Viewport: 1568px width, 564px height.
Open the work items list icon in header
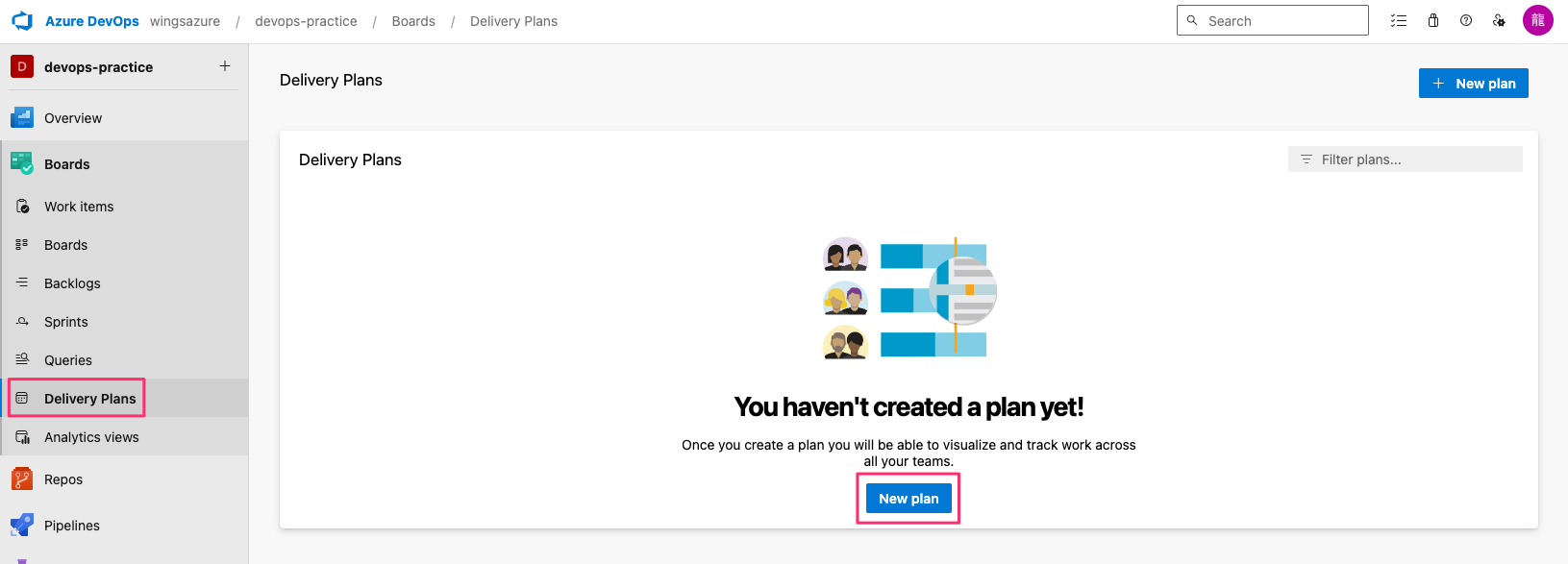click(1399, 20)
